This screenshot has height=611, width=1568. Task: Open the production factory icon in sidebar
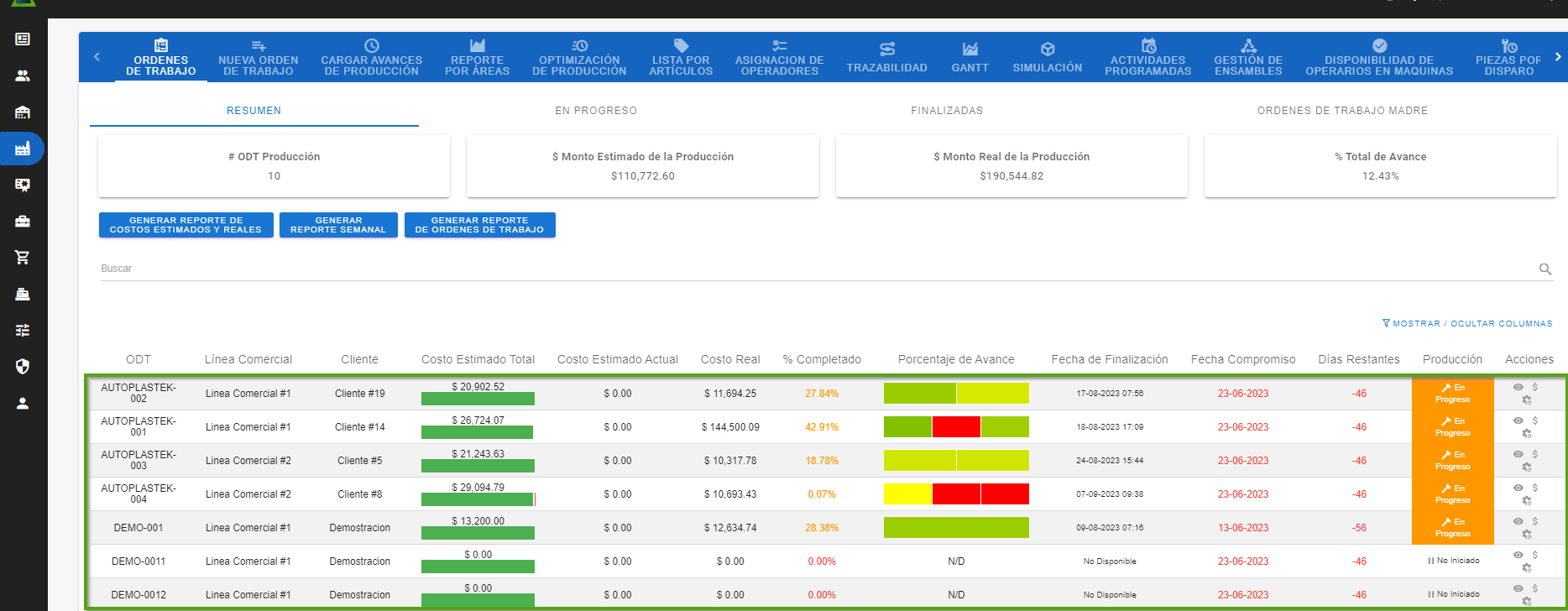(23, 149)
